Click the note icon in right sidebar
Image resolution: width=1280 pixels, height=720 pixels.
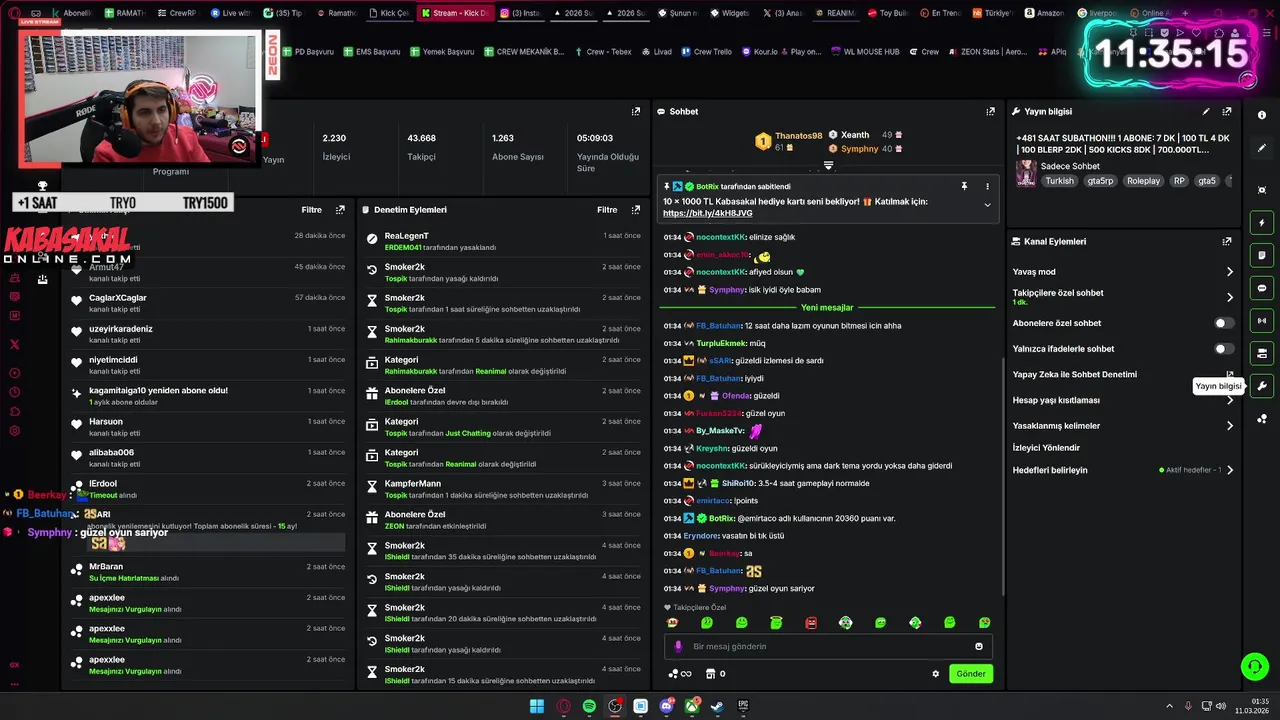pyautogui.click(x=1262, y=256)
